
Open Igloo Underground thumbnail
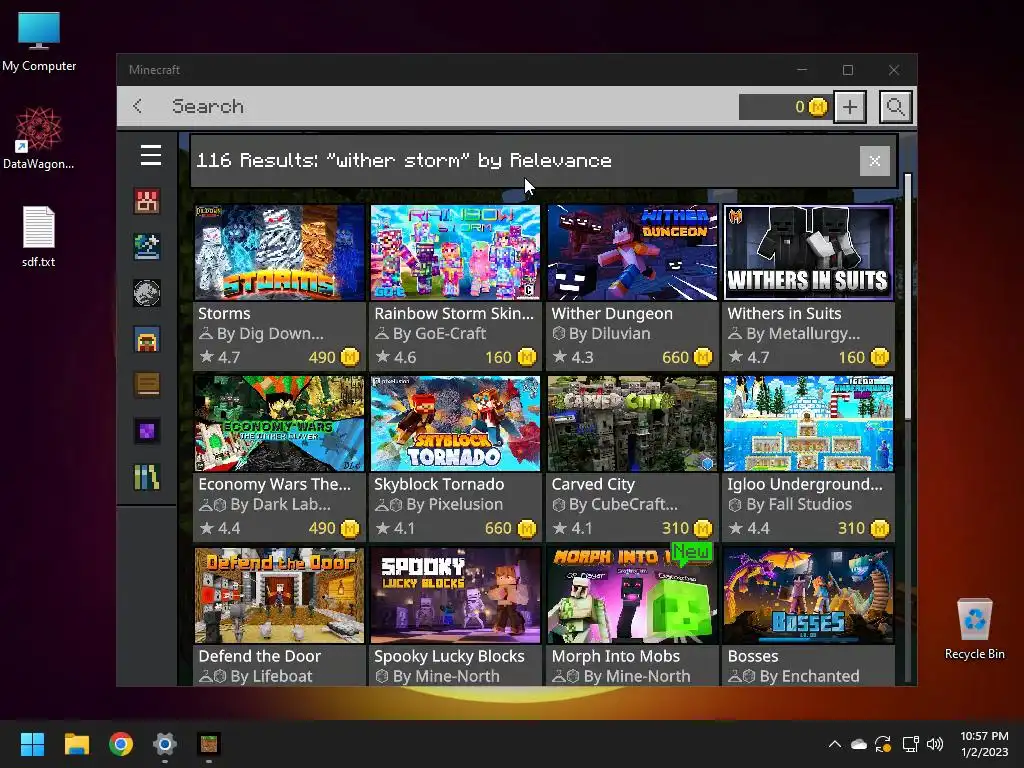(808, 423)
